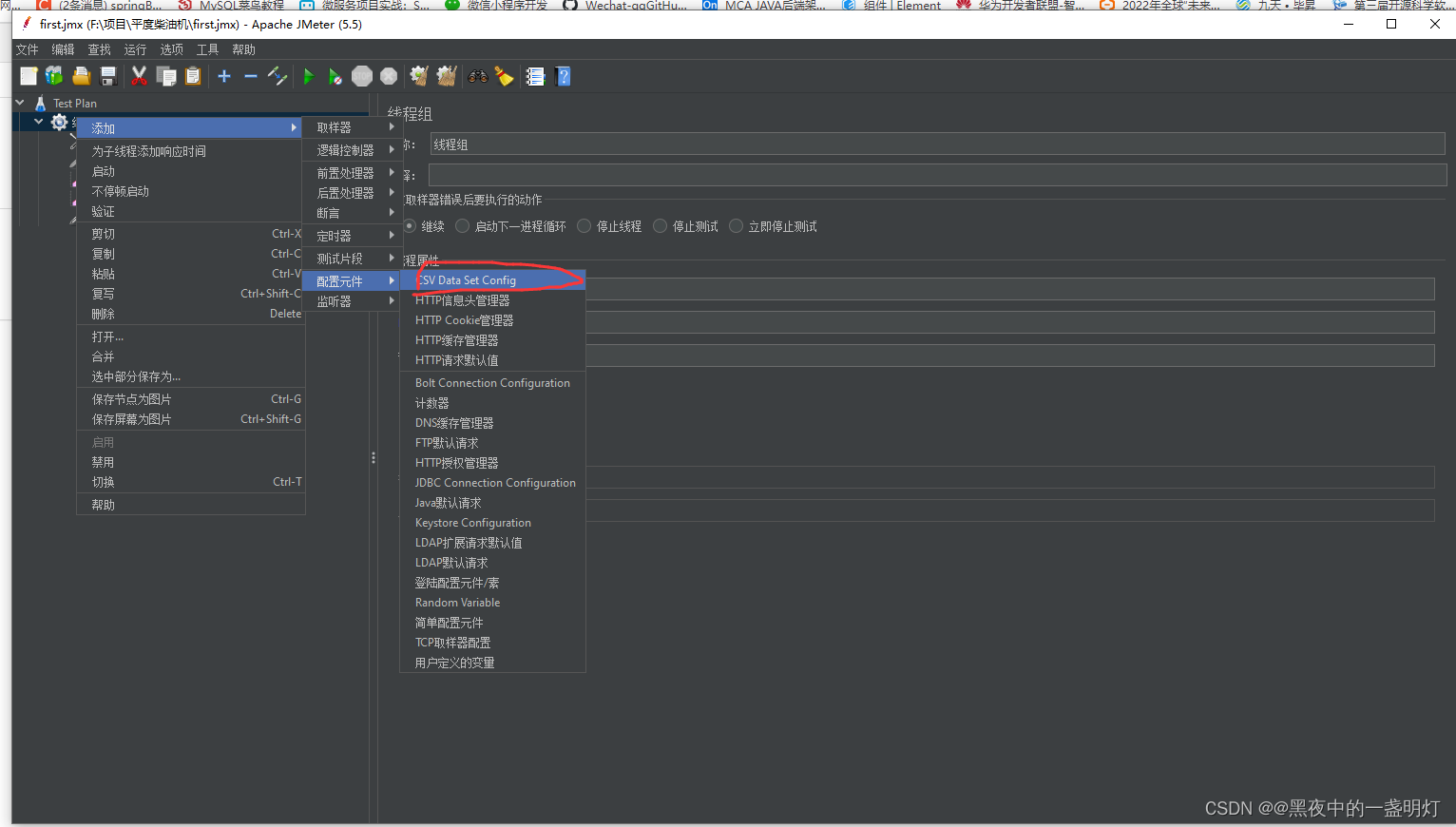Open the 文件 menu

[x=28, y=49]
